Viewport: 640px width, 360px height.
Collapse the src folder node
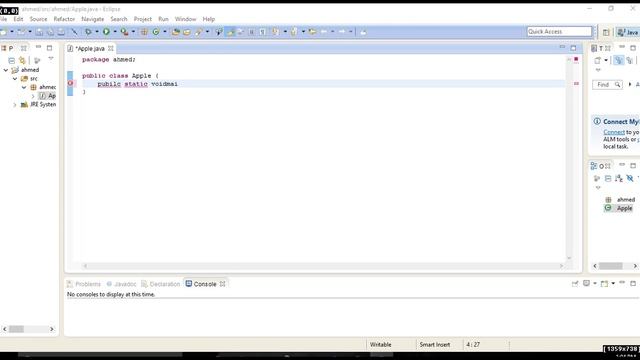[x=15, y=78]
